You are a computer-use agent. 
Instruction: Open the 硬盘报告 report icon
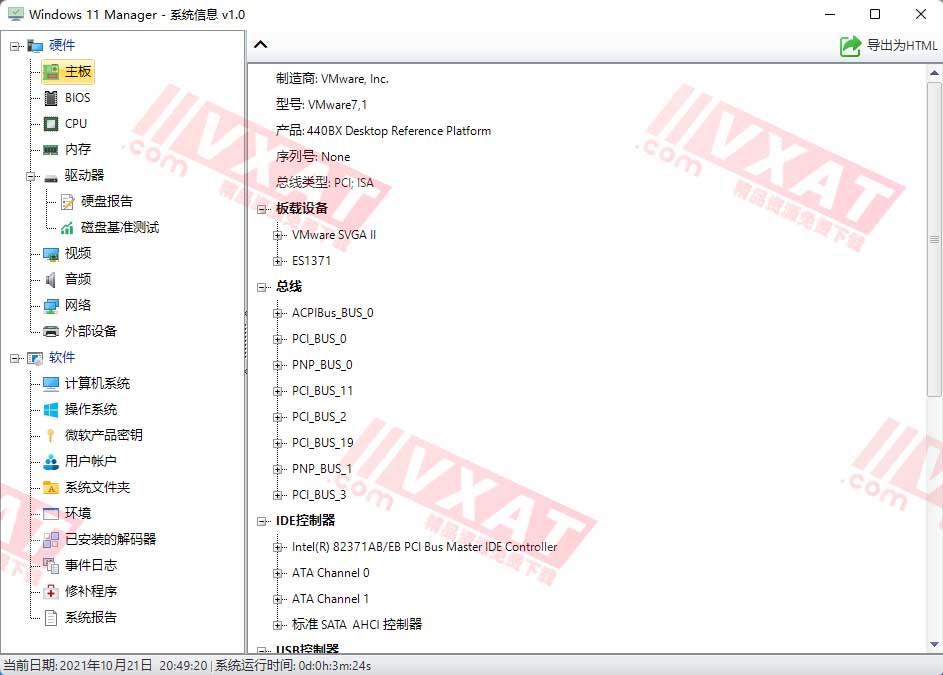coord(67,202)
